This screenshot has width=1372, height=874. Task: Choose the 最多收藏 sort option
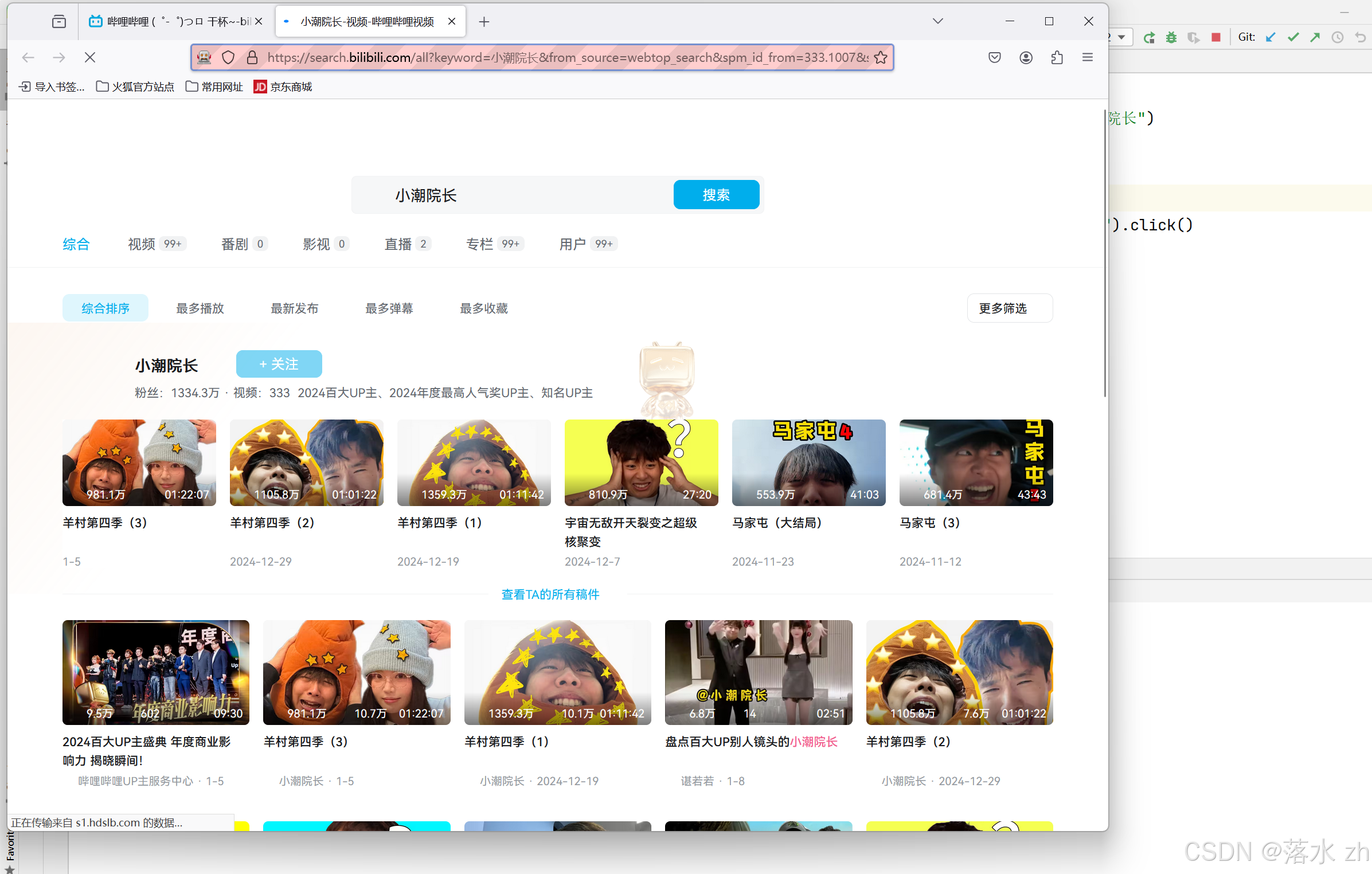pyautogui.click(x=484, y=308)
